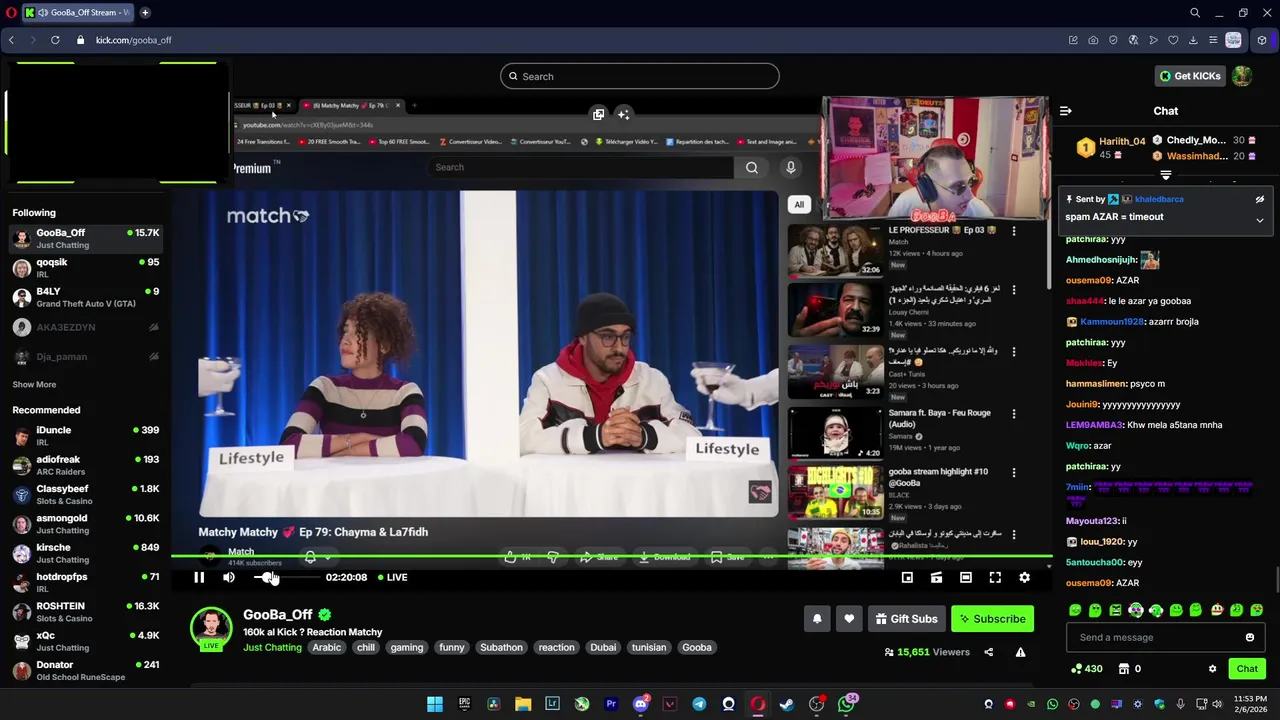Focus the Kick search field
The image size is (1280, 720).
click(x=640, y=76)
